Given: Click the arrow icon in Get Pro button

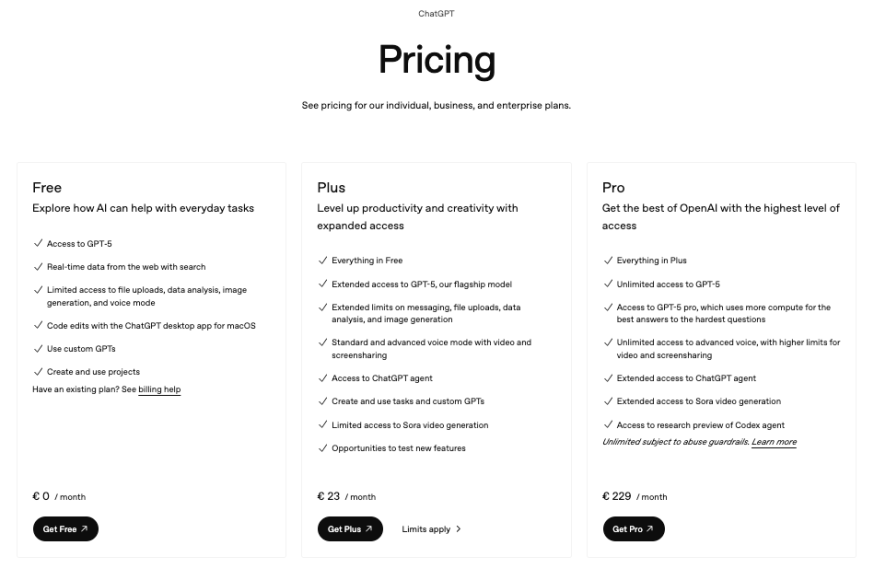Looking at the screenshot, I should point(650,529).
